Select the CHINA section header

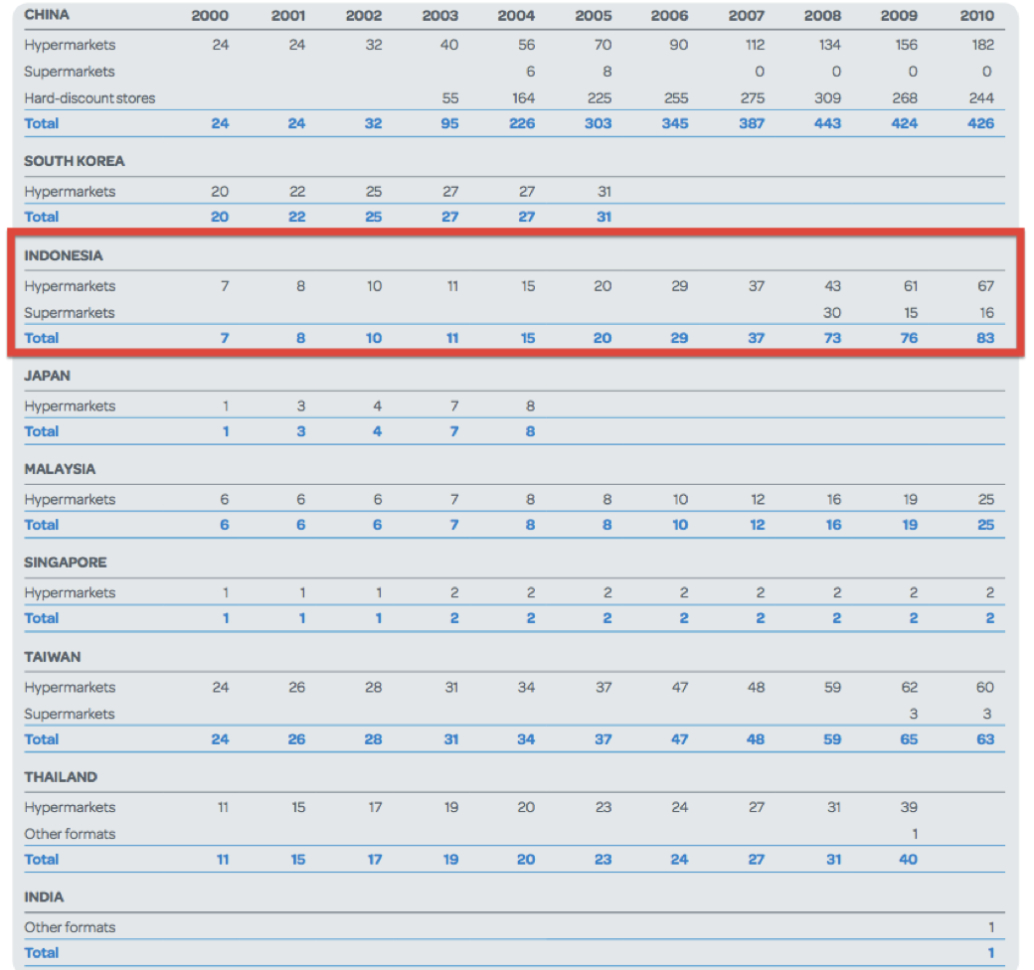pyautogui.click(x=47, y=15)
